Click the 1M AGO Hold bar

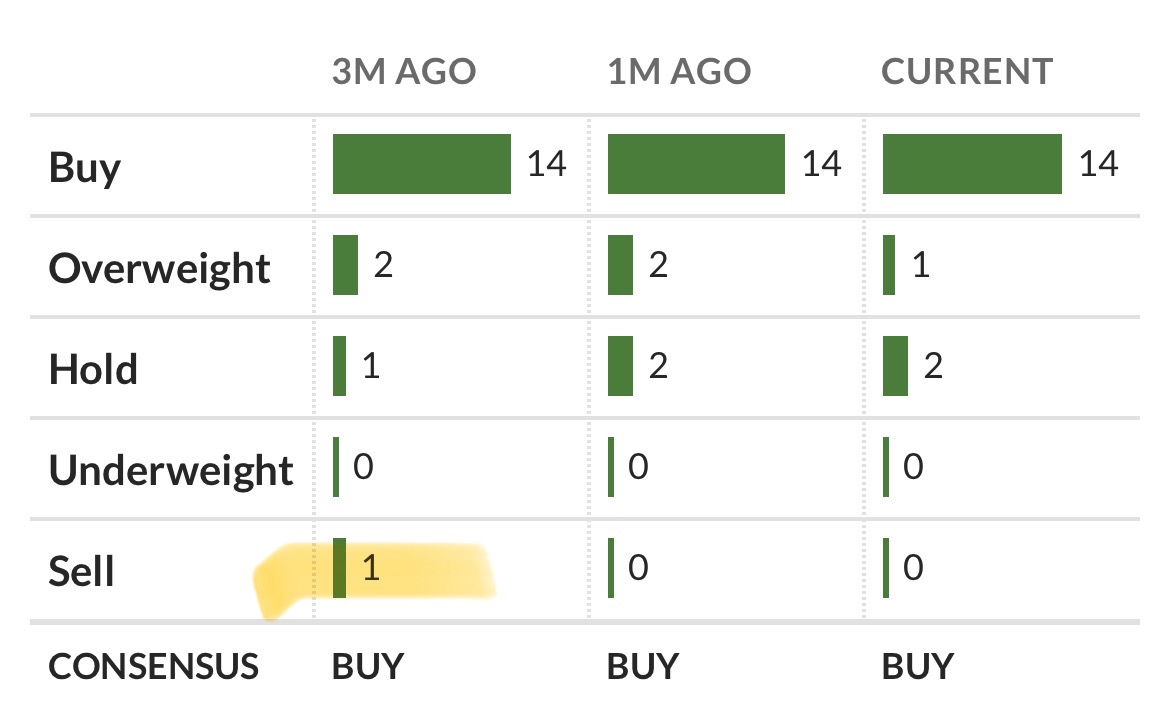(x=620, y=366)
